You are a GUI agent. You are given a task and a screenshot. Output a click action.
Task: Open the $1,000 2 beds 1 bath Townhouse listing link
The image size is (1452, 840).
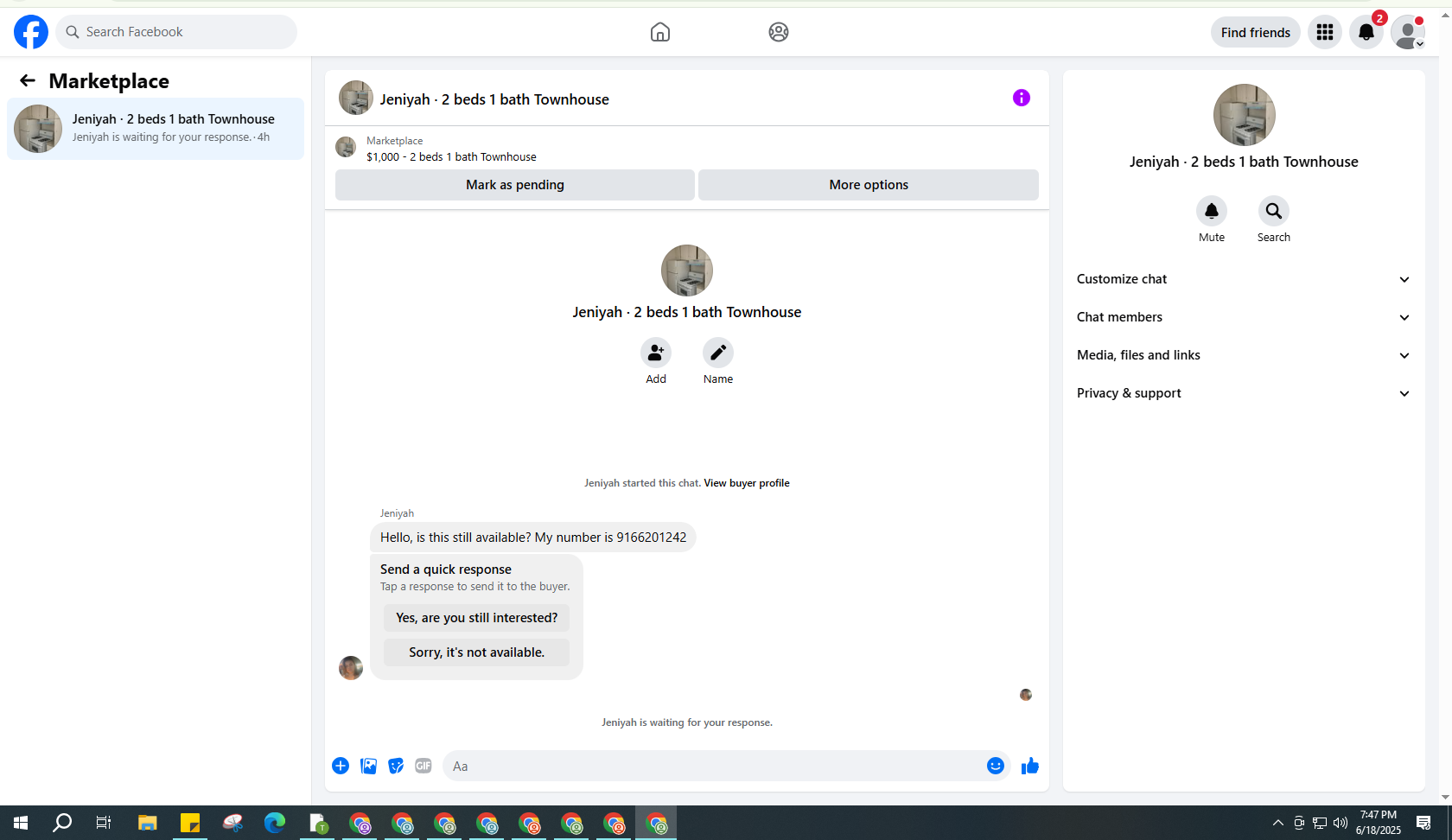coord(451,156)
